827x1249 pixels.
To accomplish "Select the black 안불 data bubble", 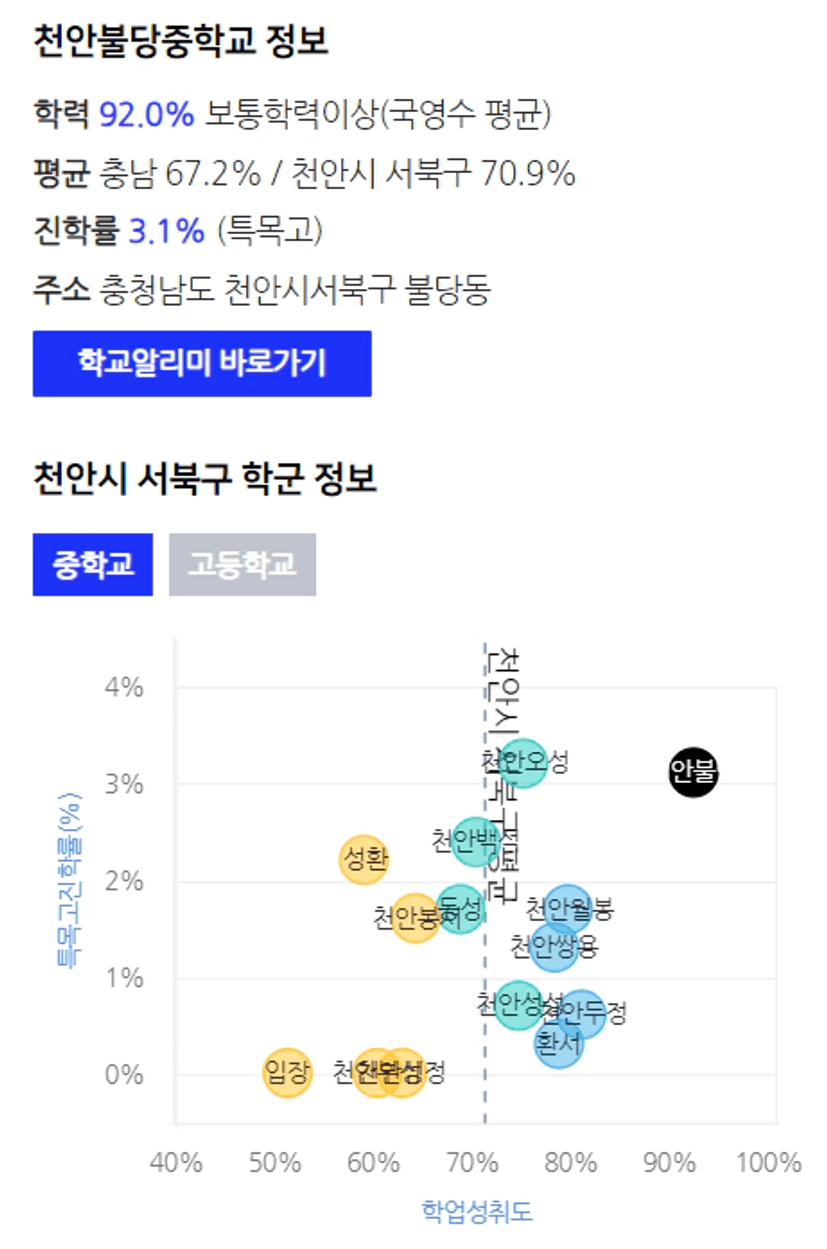I will pyautogui.click(x=694, y=772).
